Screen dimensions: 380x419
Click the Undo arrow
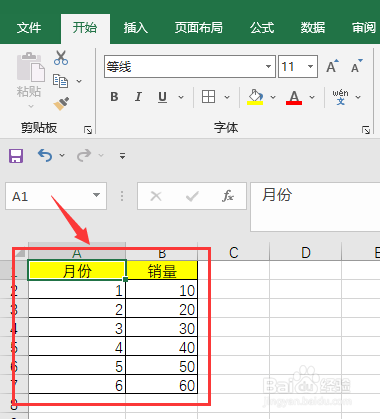pyautogui.click(x=45, y=155)
